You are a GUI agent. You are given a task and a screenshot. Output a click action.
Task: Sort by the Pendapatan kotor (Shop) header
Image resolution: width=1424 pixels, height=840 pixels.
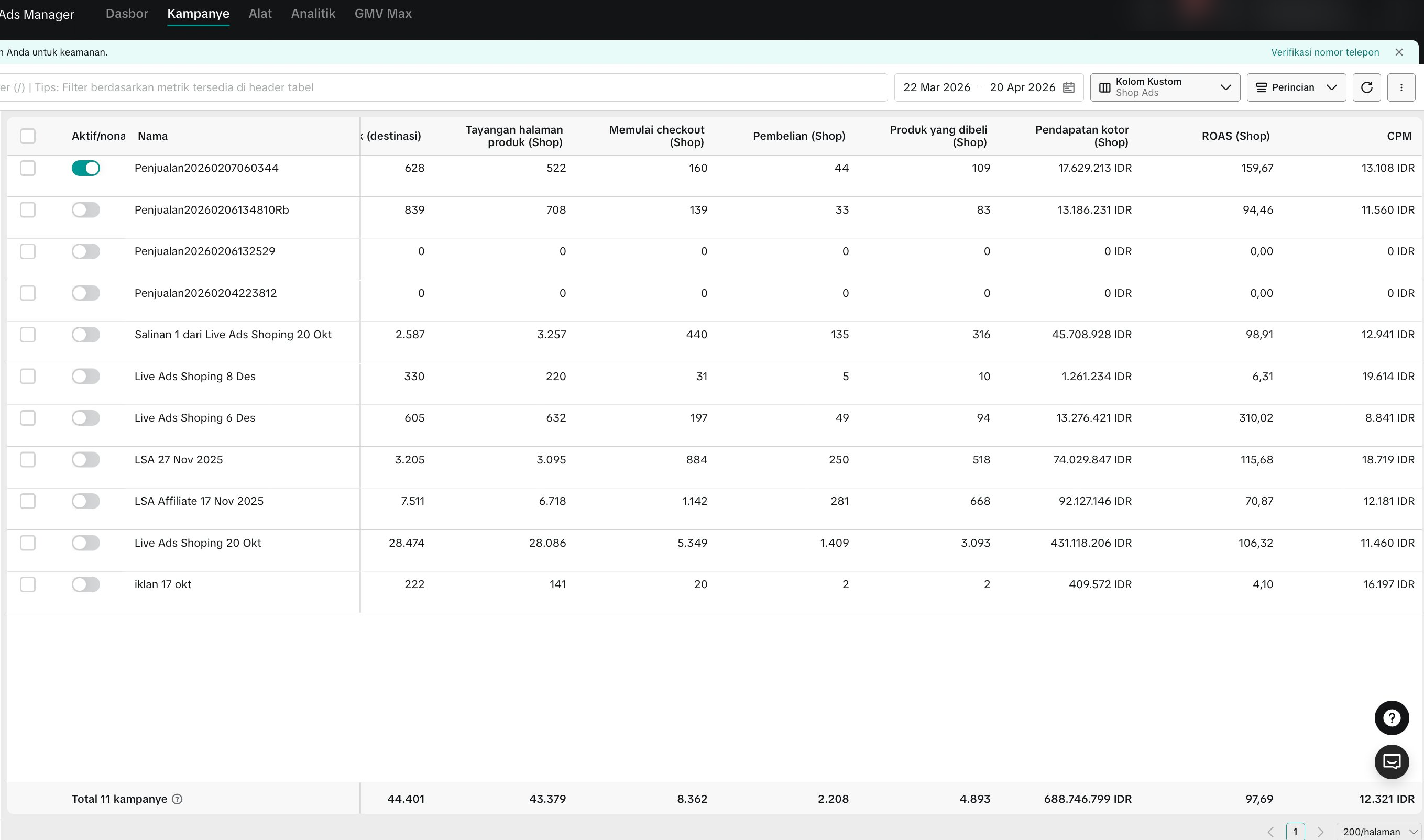tap(1081, 136)
